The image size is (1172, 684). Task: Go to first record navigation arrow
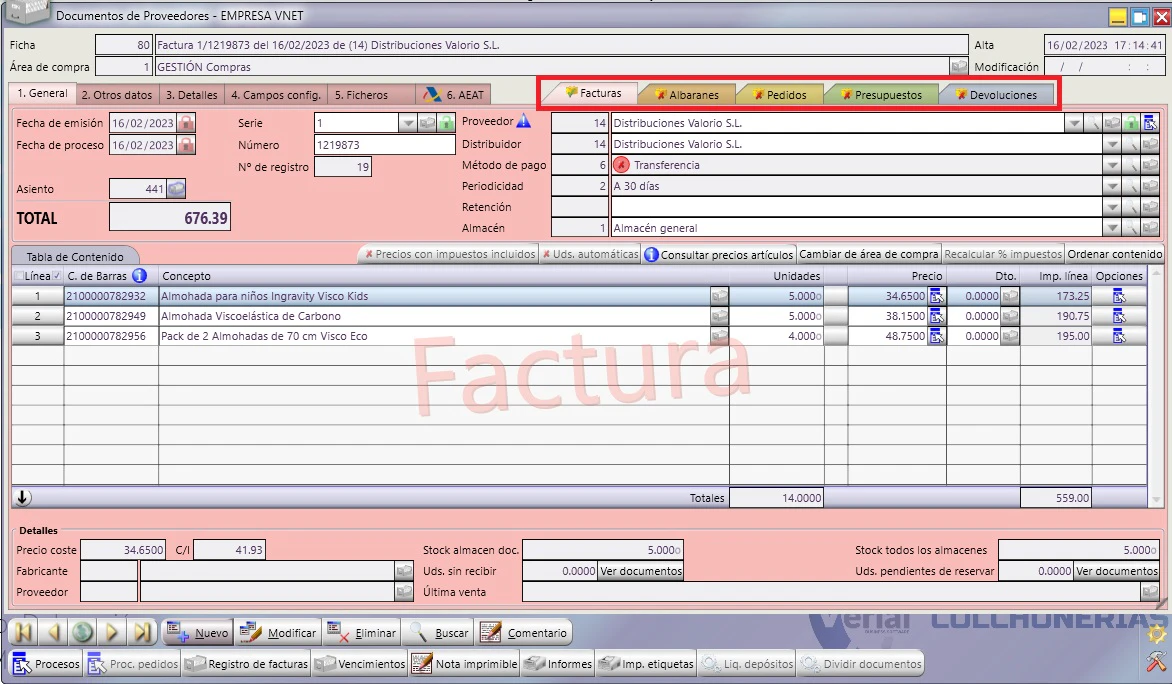(x=23, y=632)
